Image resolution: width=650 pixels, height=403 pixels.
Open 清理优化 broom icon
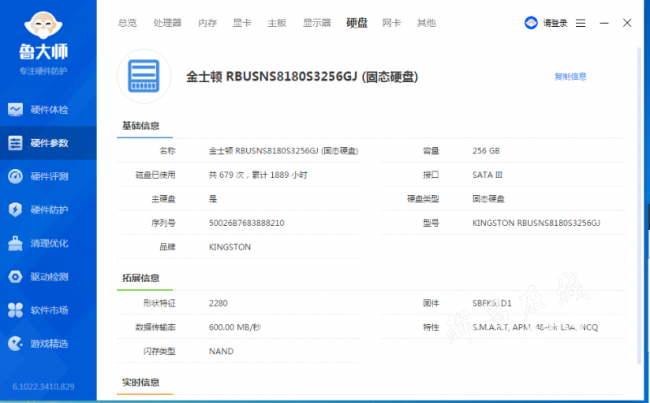(15, 243)
